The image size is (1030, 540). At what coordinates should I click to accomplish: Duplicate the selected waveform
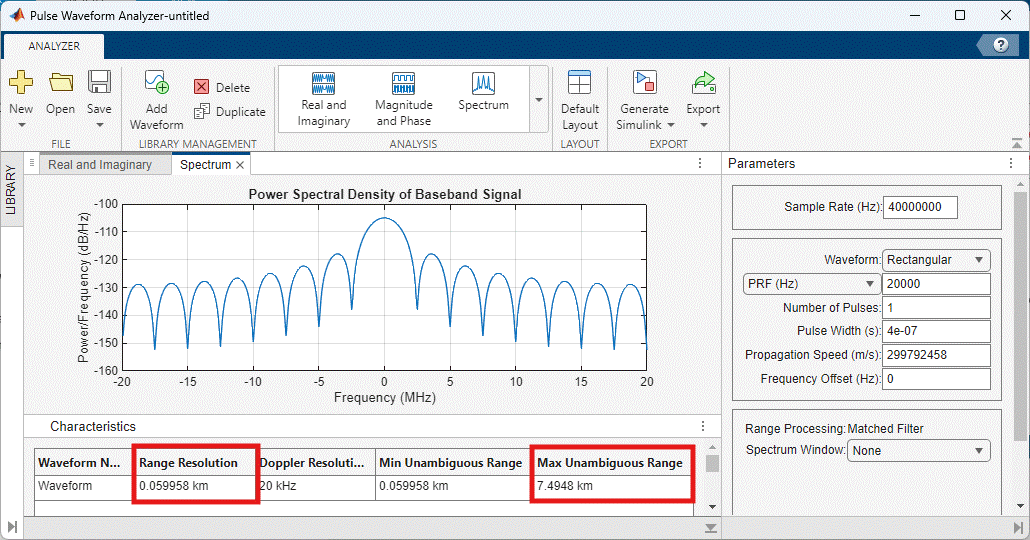click(x=230, y=112)
